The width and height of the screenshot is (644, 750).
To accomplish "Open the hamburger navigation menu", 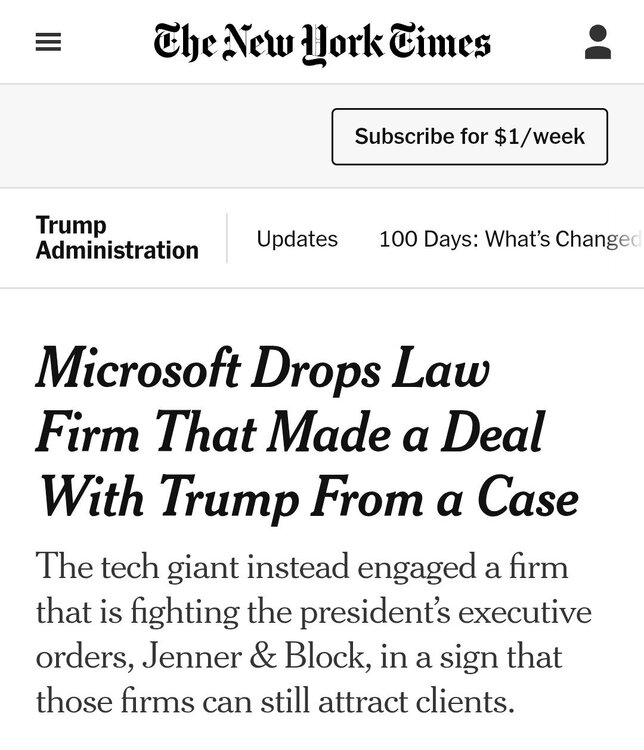I will point(48,43).
